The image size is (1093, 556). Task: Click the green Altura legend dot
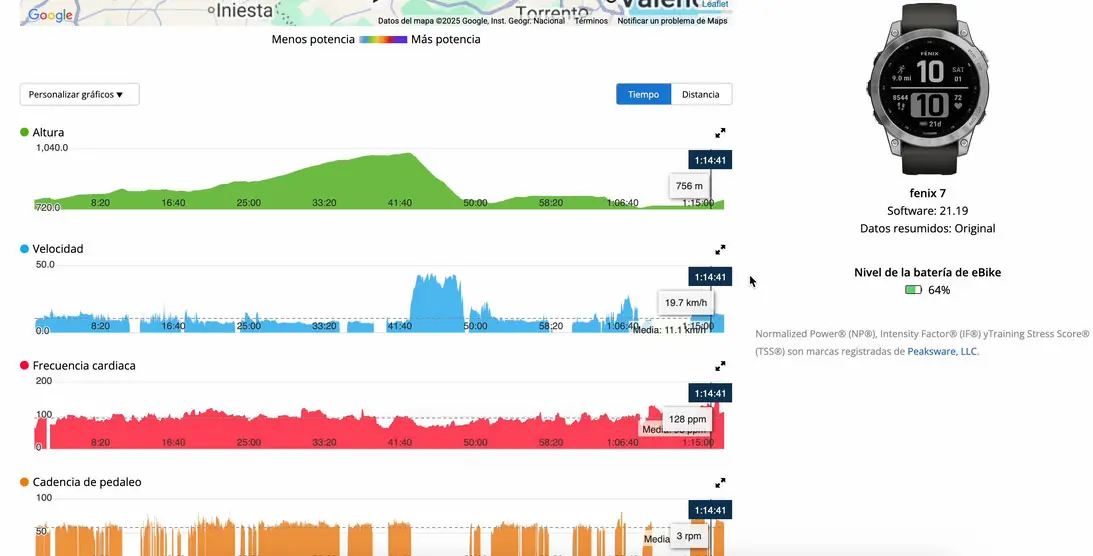click(x=24, y=132)
